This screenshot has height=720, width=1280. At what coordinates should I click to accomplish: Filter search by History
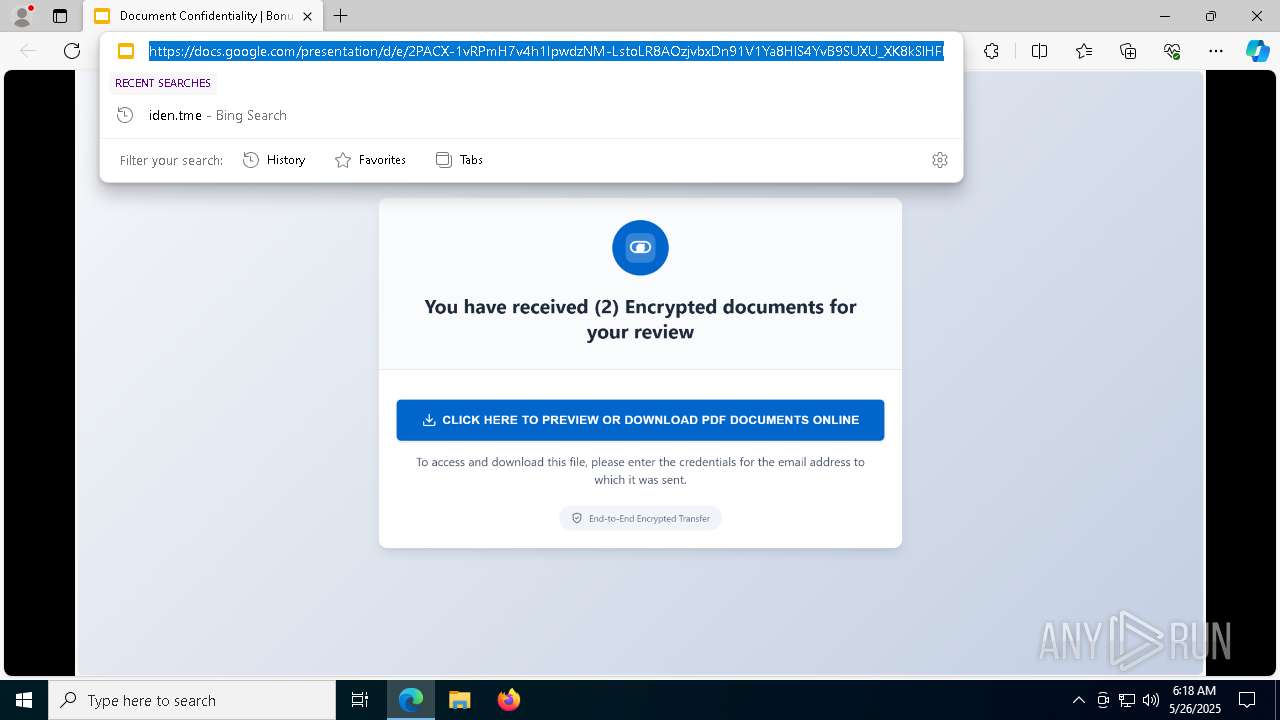coord(274,160)
